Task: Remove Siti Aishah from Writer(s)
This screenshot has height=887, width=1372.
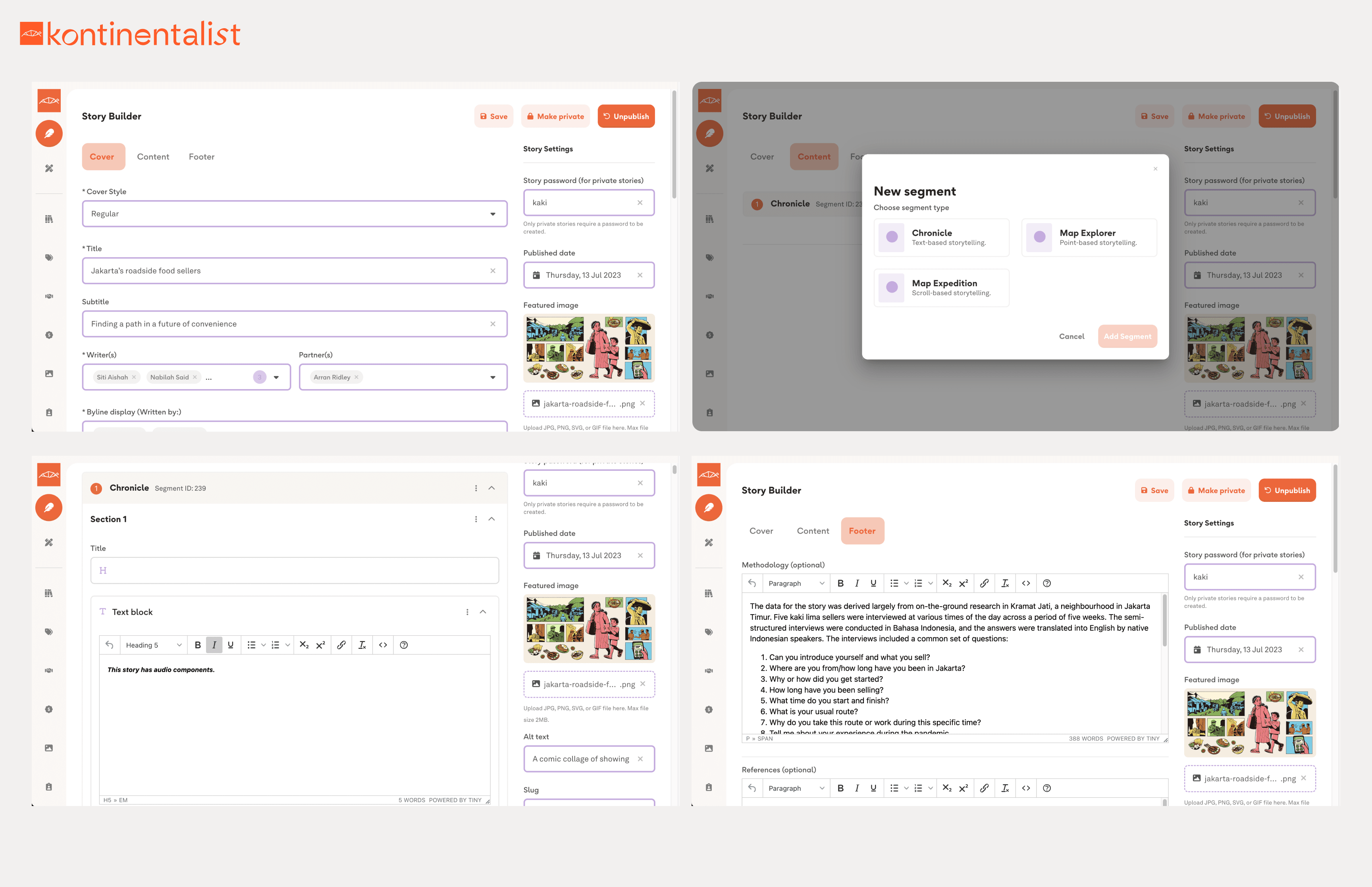Action: coord(134,378)
